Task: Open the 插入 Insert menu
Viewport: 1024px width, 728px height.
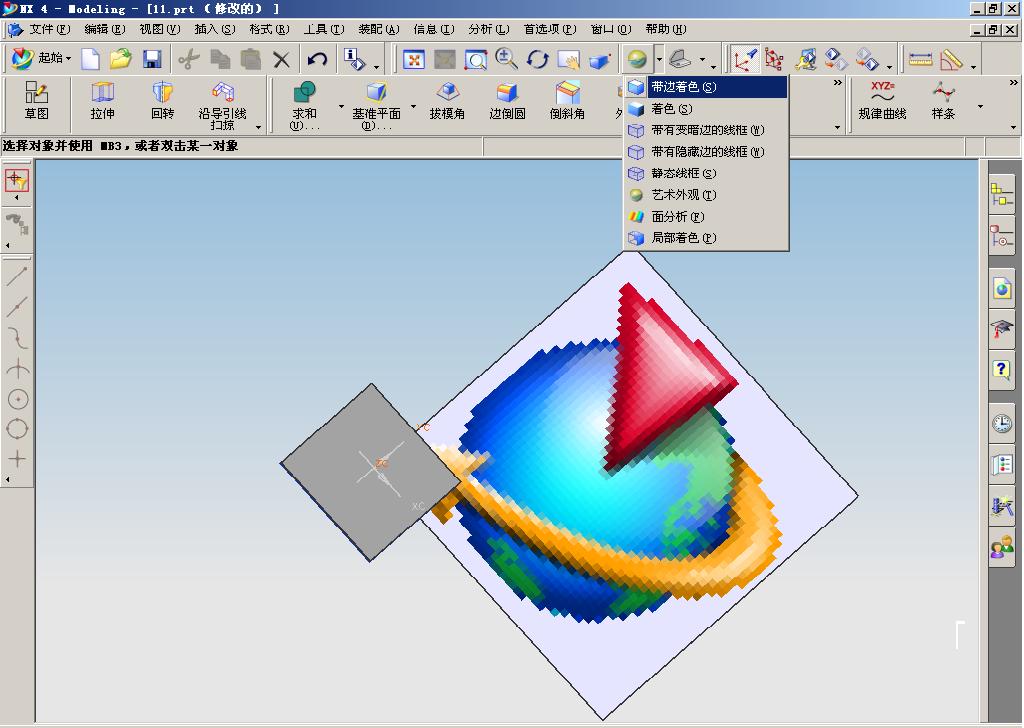Action: pyautogui.click(x=214, y=29)
